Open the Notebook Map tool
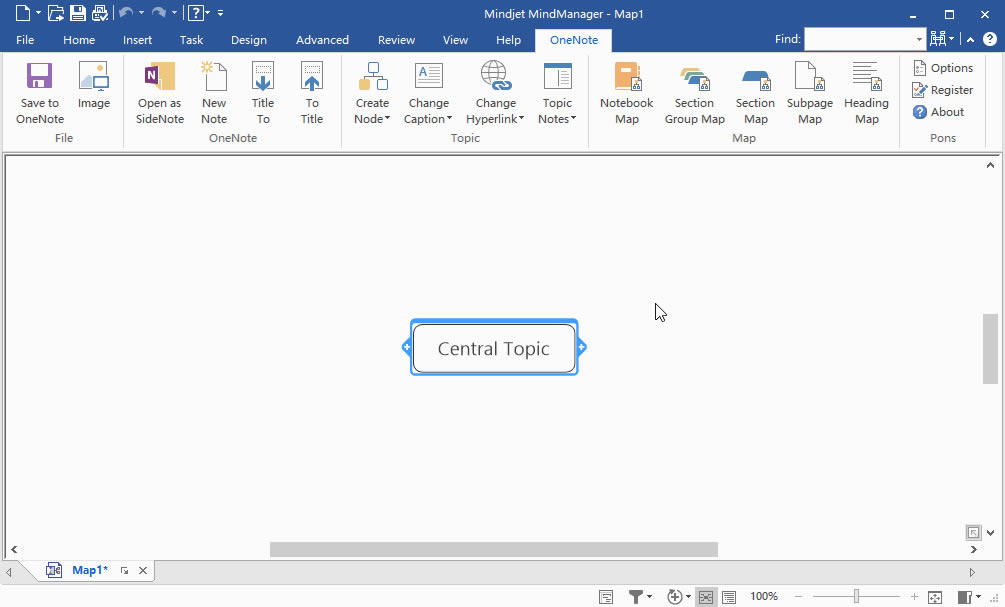Screen dimensions: 1005x607 626,92
